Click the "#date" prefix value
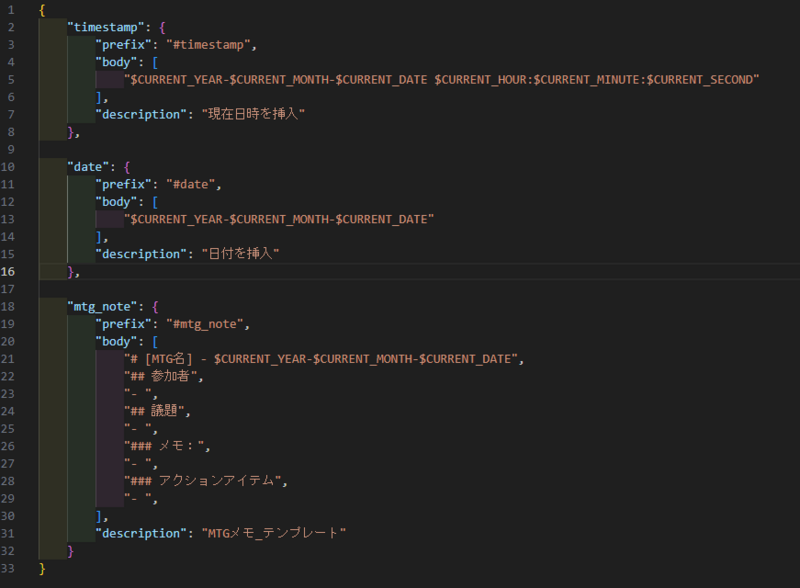 pyautogui.click(x=190, y=184)
